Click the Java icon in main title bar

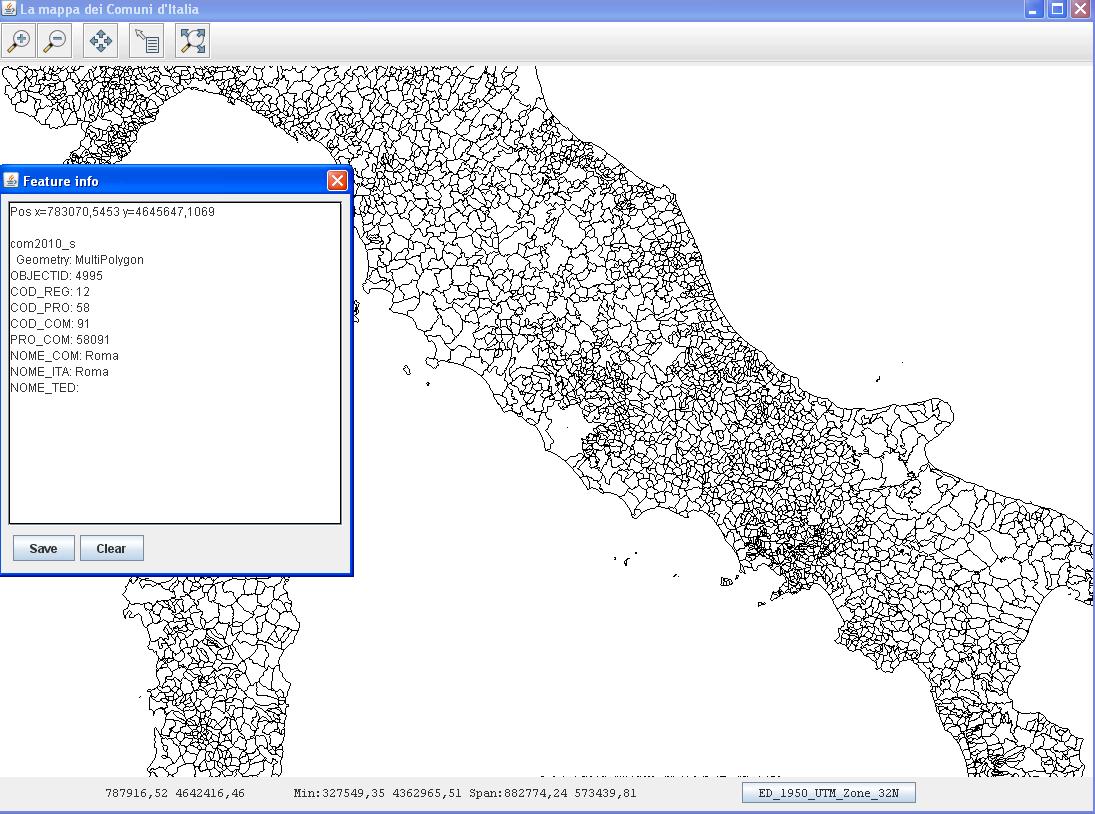pyautogui.click(x=9, y=9)
